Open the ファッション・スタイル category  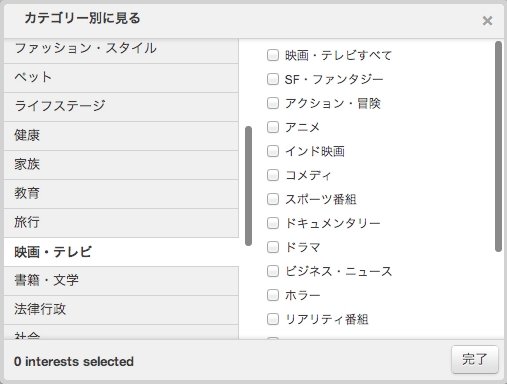point(121,51)
